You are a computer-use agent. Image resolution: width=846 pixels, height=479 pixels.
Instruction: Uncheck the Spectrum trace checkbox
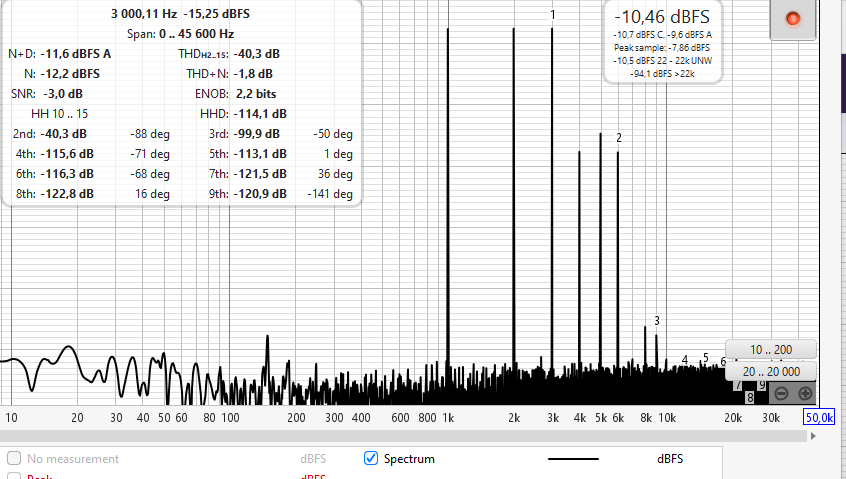point(371,459)
